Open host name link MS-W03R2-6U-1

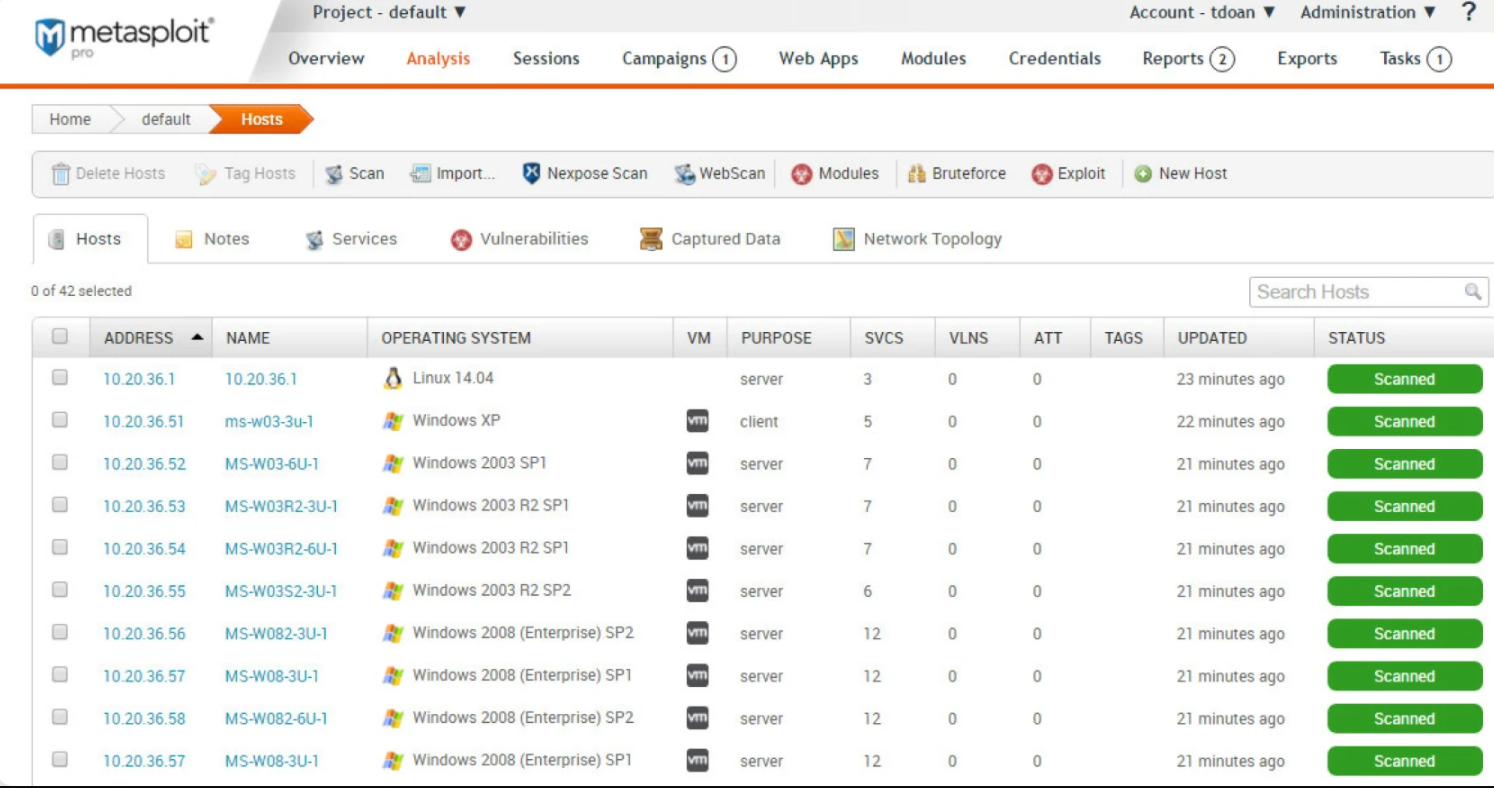281,549
